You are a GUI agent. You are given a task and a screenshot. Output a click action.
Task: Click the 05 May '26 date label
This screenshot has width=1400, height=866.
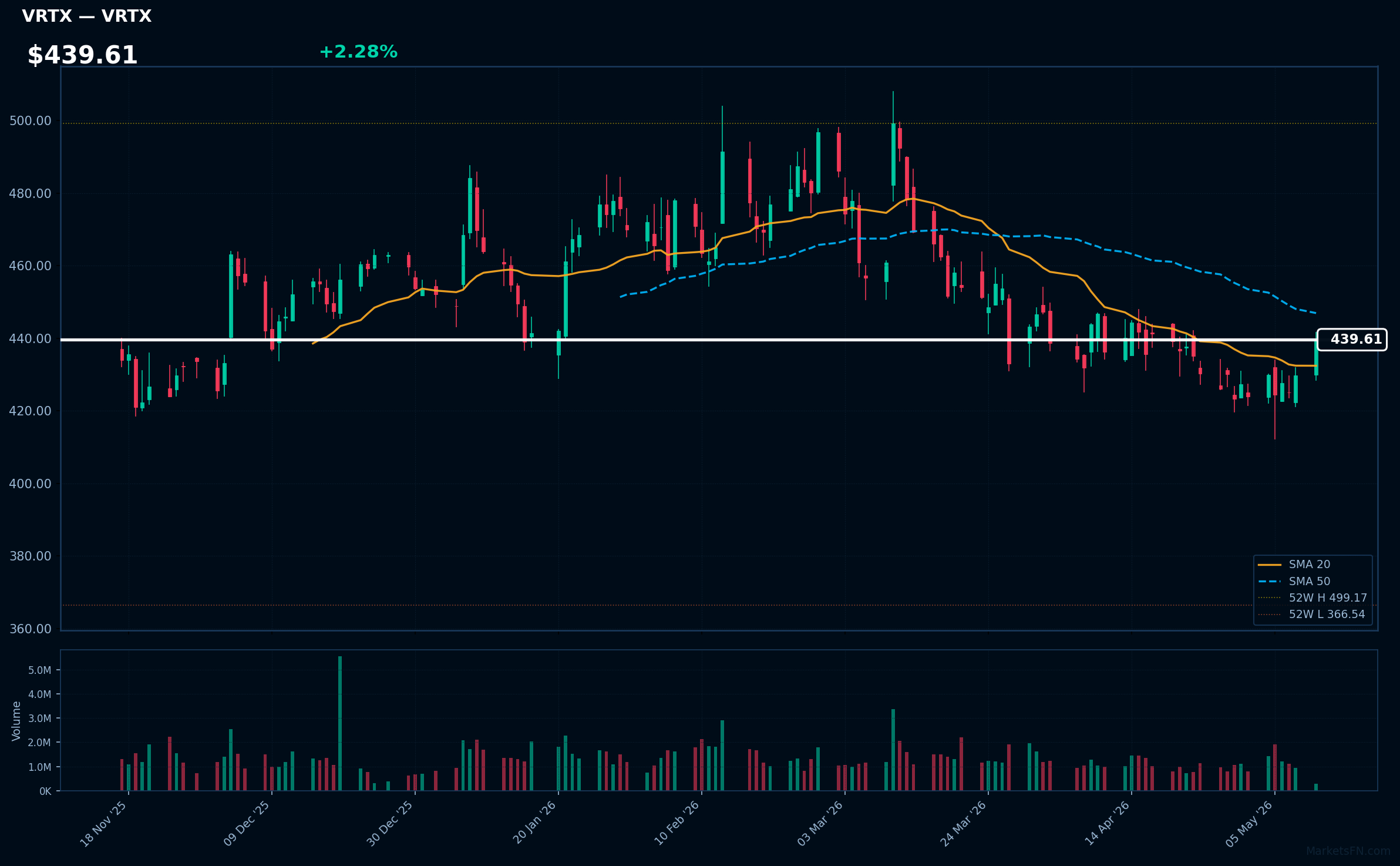click(1249, 824)
